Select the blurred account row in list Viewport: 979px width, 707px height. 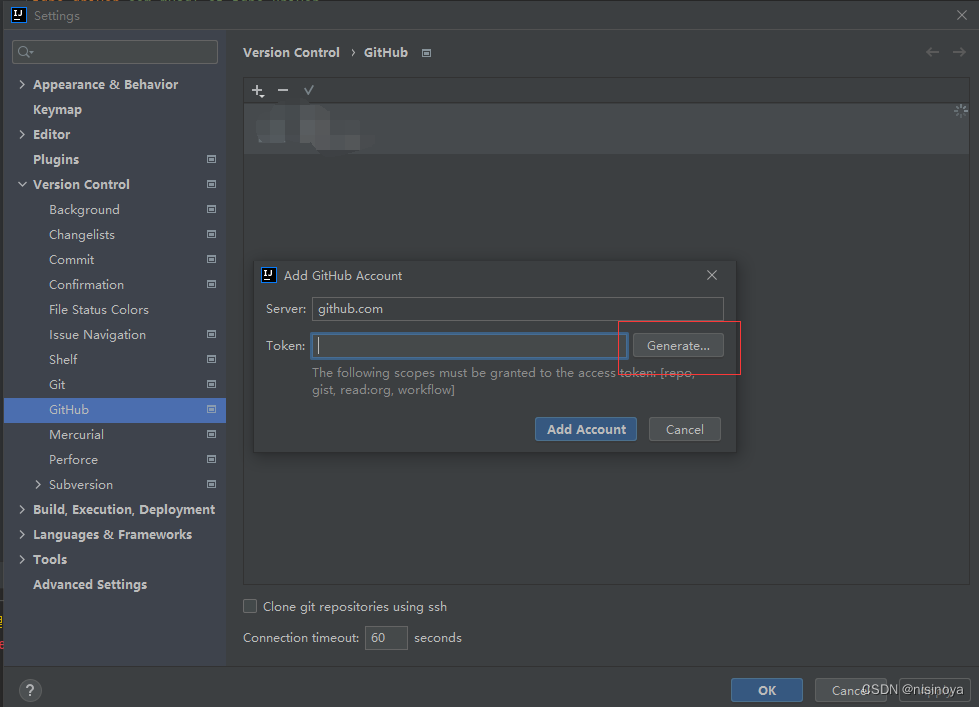[x=606, y=129]
